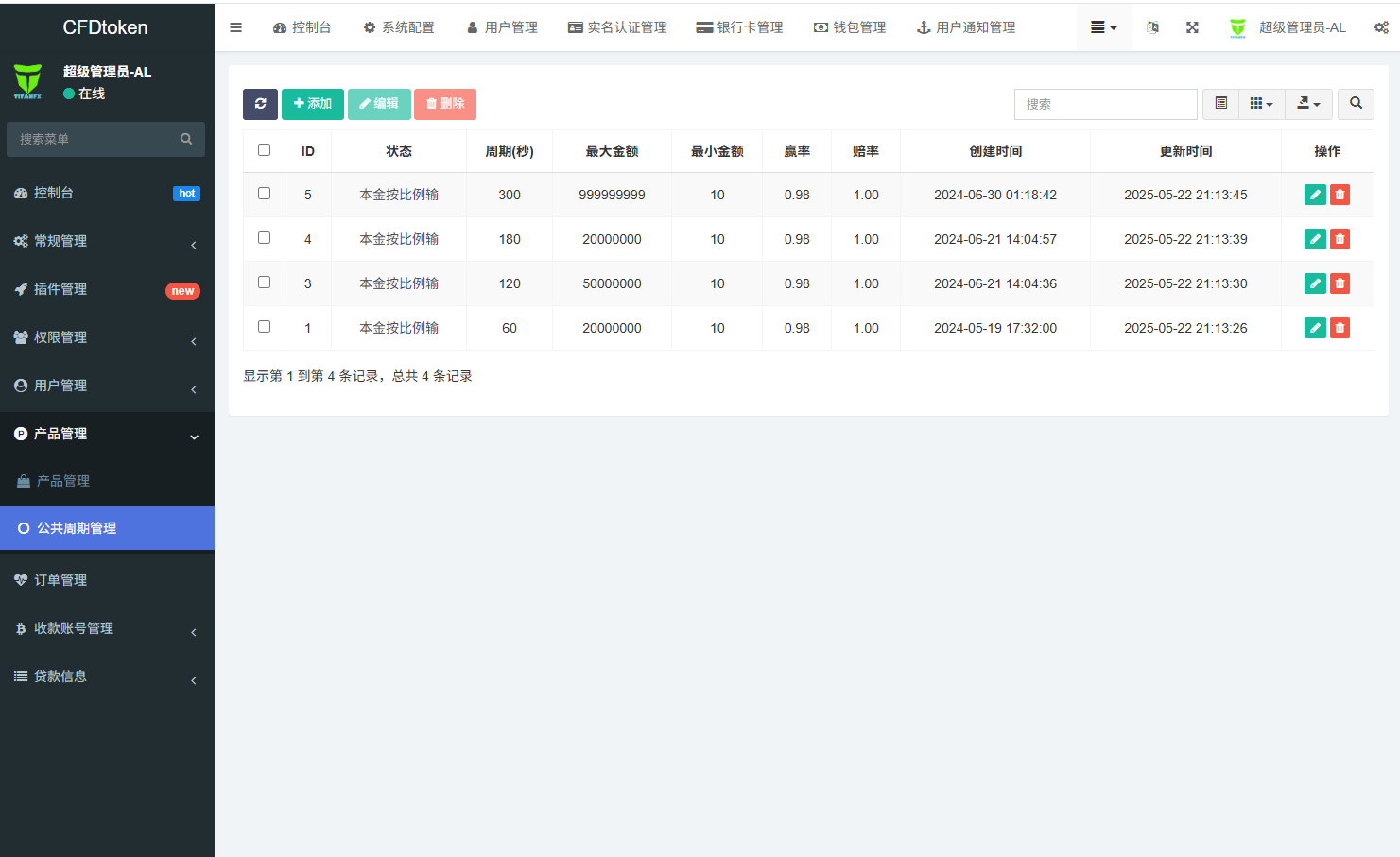
Task: Click the 添加 button to add a record
Action: click(x=313, y=104)
